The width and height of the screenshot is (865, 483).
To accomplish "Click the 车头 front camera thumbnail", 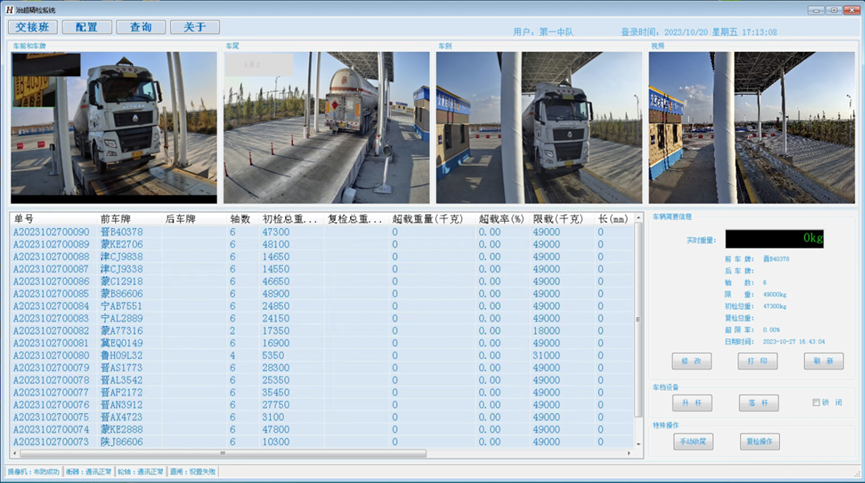I will click(114, 127).
